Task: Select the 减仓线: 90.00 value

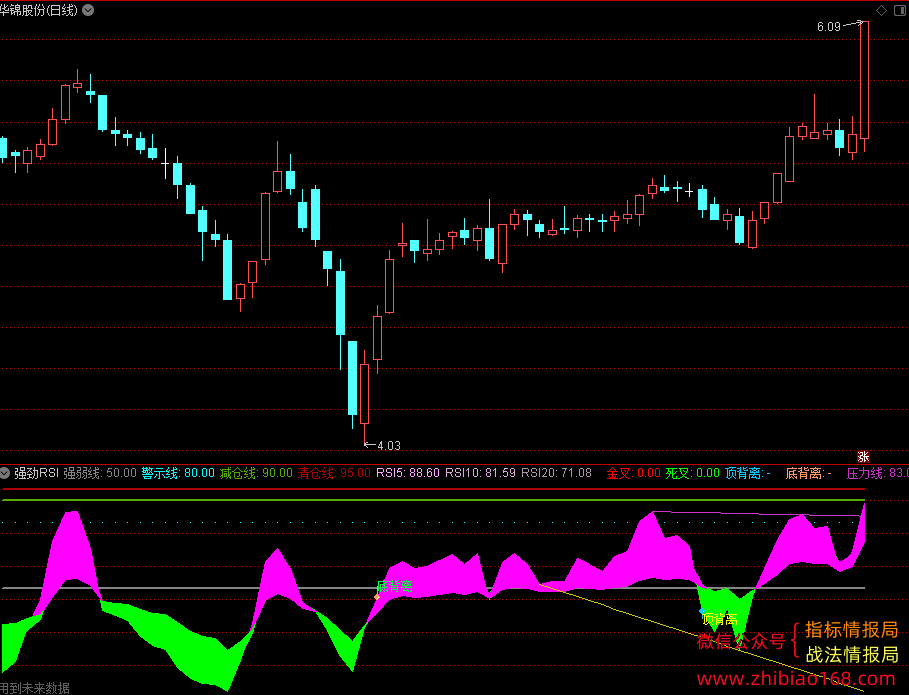Action: pyautogui.click(x=256, y=473)
